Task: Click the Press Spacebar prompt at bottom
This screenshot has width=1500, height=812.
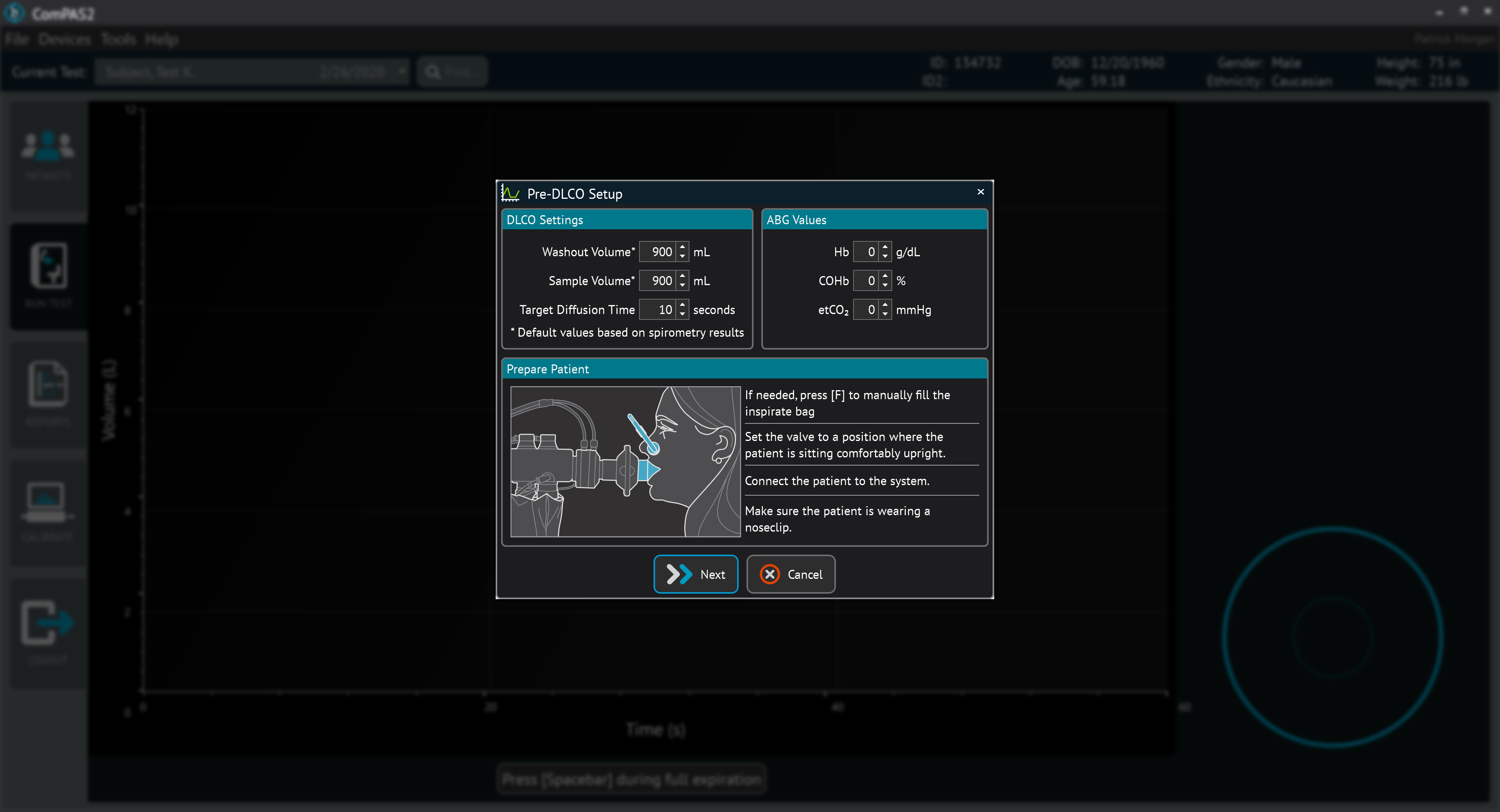Action: click(x=631, y=779)
